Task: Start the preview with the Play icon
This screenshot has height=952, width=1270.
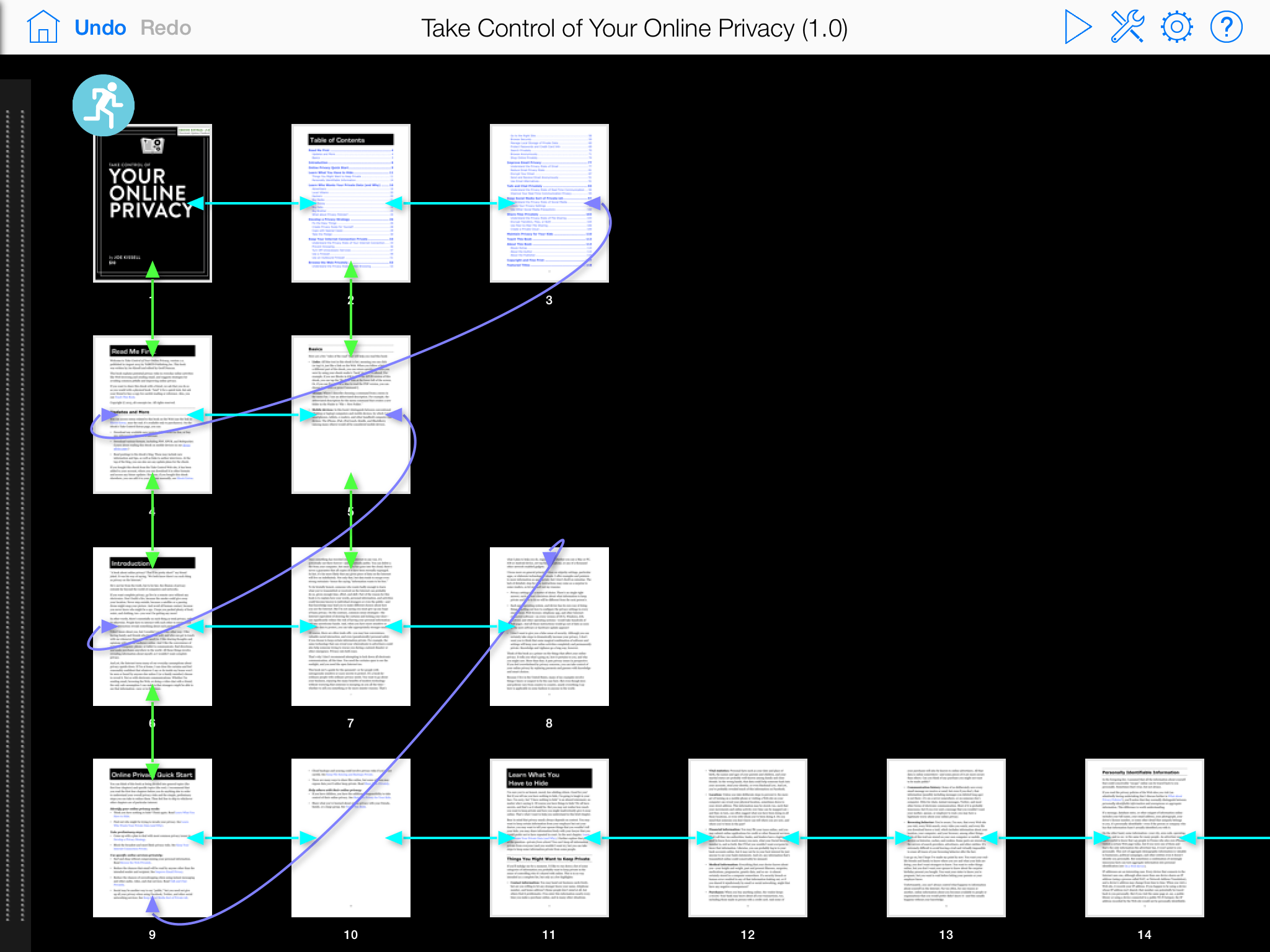Action: click(x=1077, y=27)
